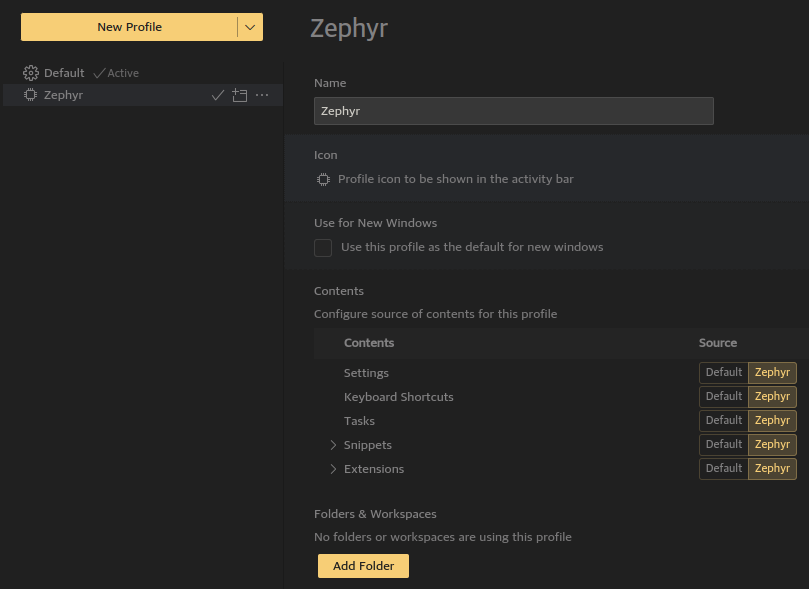Change the profile icon in Icon section
This screenshot has width=809, height=589.
click(323, 179)
